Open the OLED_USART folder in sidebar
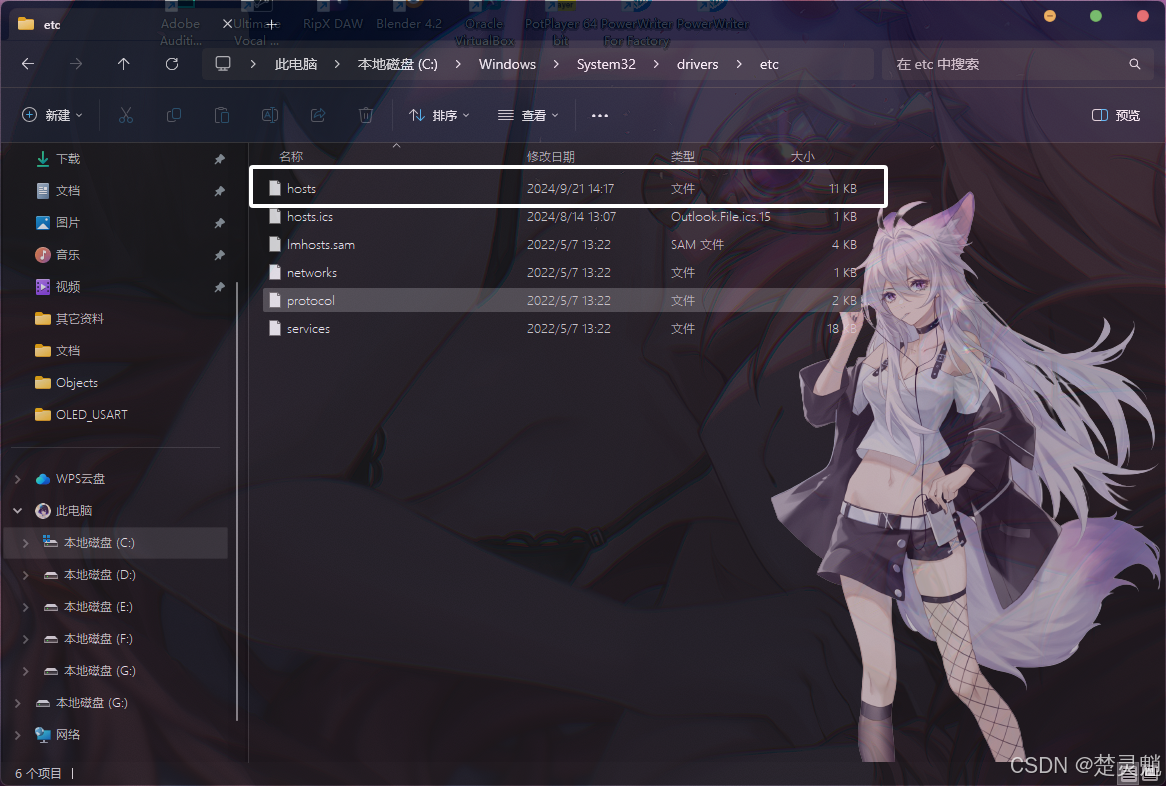The width and height of the screenshot is (1166, 786). coord(91,415)
